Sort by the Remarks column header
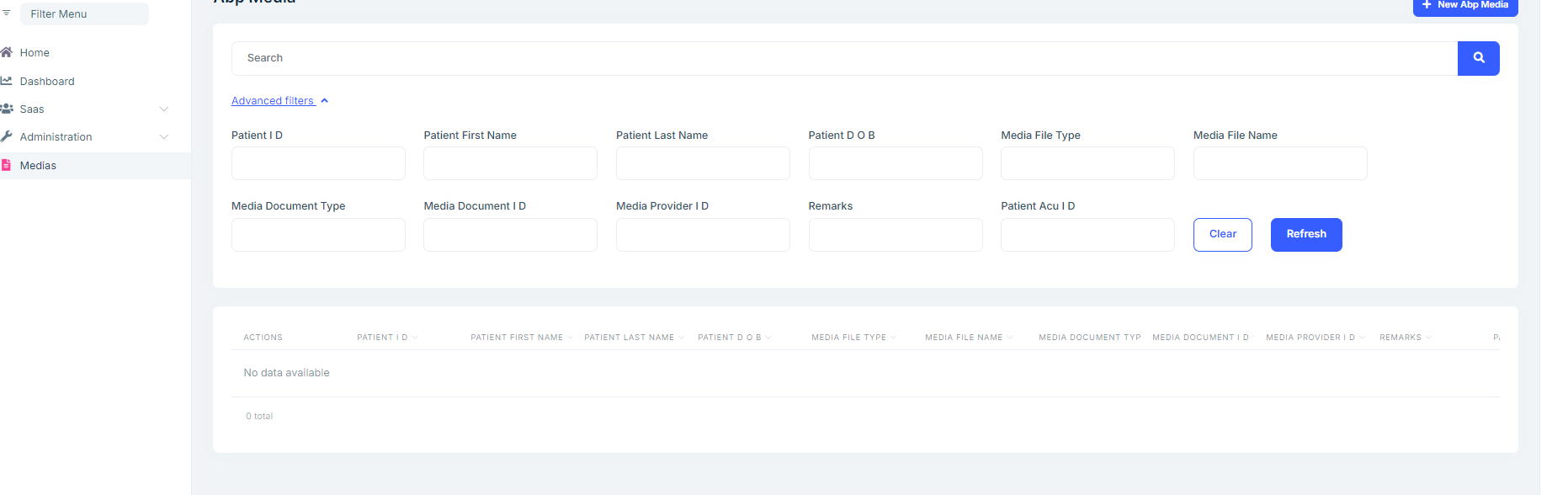Image resolution: width=1568 pixels, height=495 pixels. [1401, 338]
